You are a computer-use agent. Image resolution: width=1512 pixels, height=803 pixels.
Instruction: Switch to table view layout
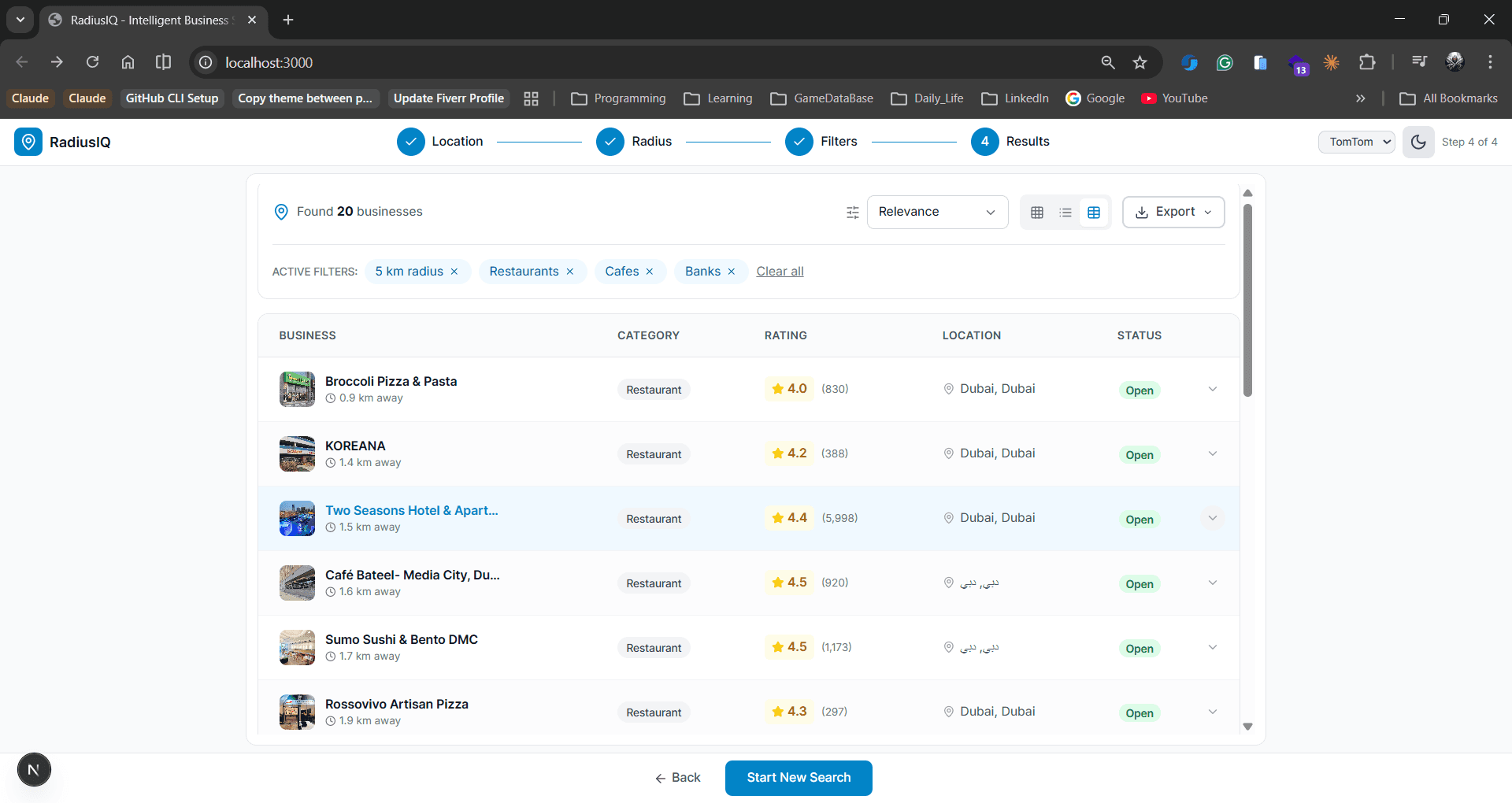pyautogui.click(x=1094, y=212)
